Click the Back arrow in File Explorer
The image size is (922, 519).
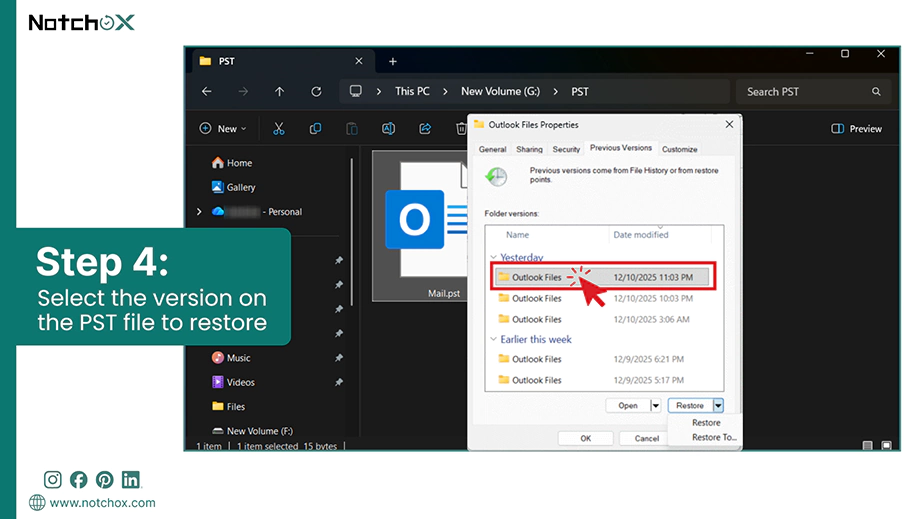point(206,92)
